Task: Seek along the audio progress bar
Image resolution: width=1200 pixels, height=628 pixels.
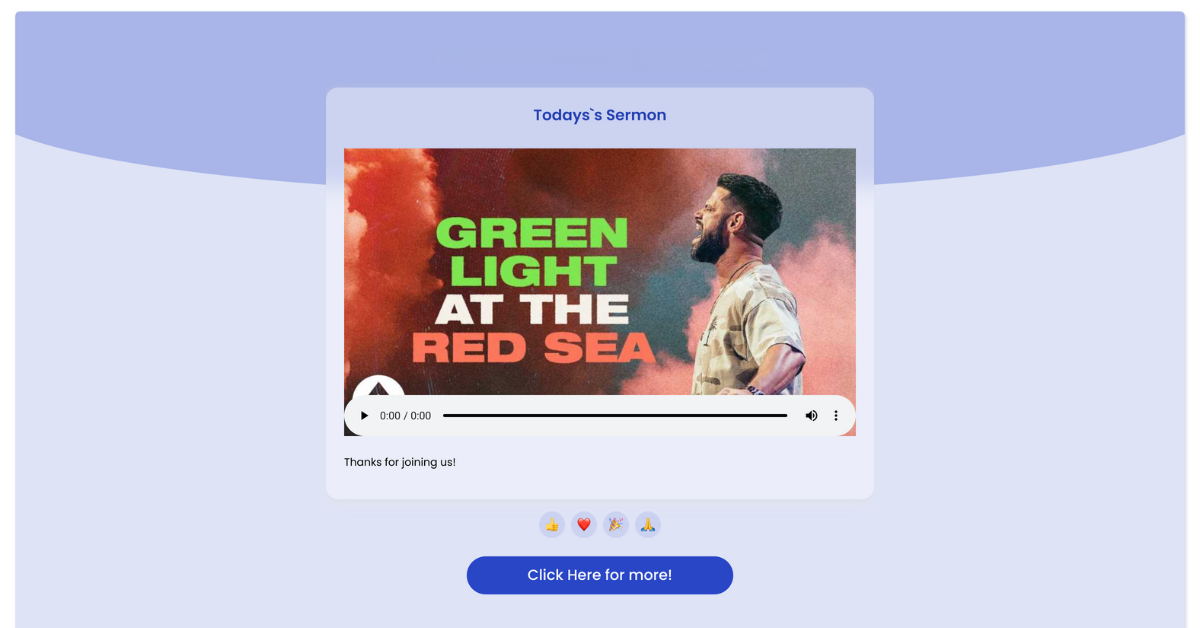Action: 615,415
